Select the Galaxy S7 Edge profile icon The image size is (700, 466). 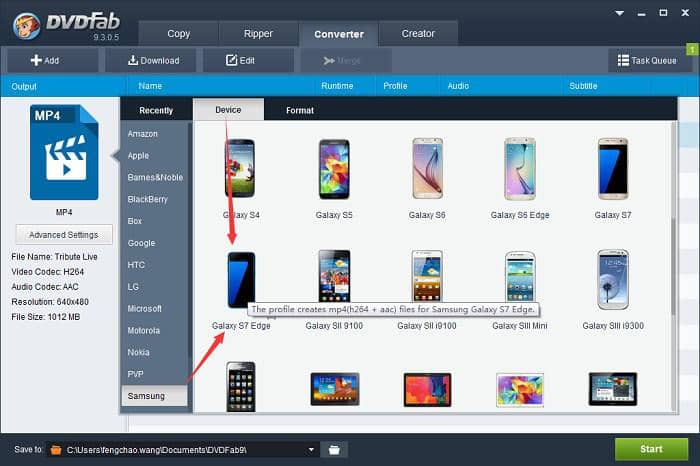(241, 280)
